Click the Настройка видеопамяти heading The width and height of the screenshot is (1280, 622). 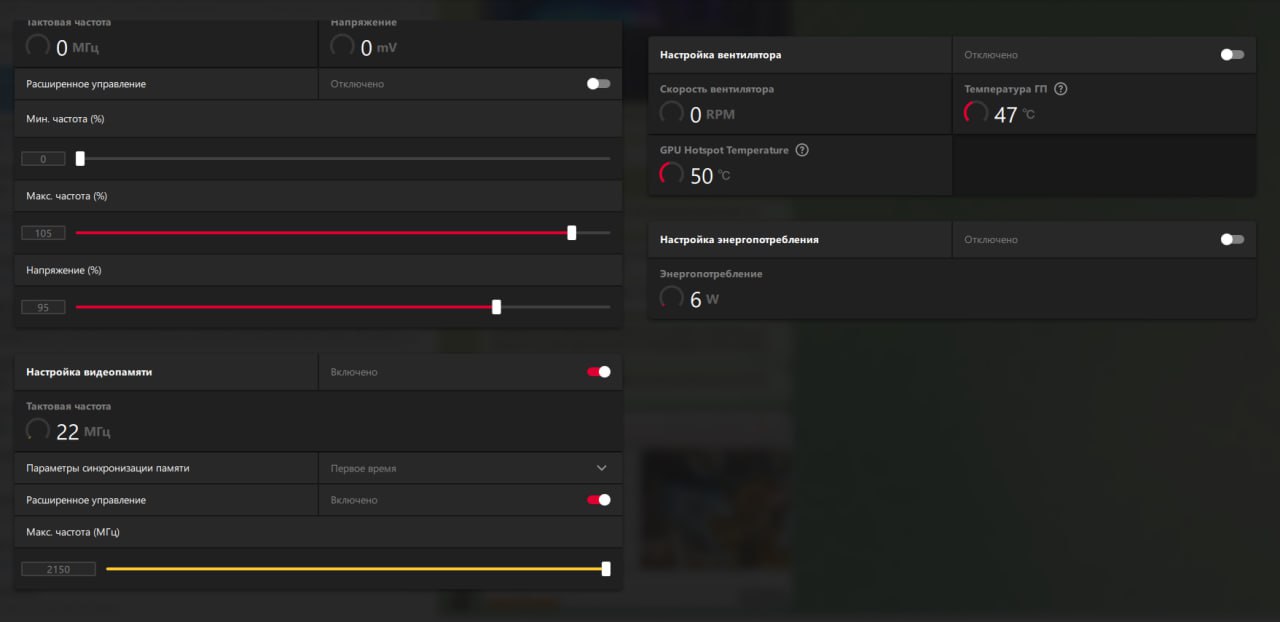pos(89,372)
